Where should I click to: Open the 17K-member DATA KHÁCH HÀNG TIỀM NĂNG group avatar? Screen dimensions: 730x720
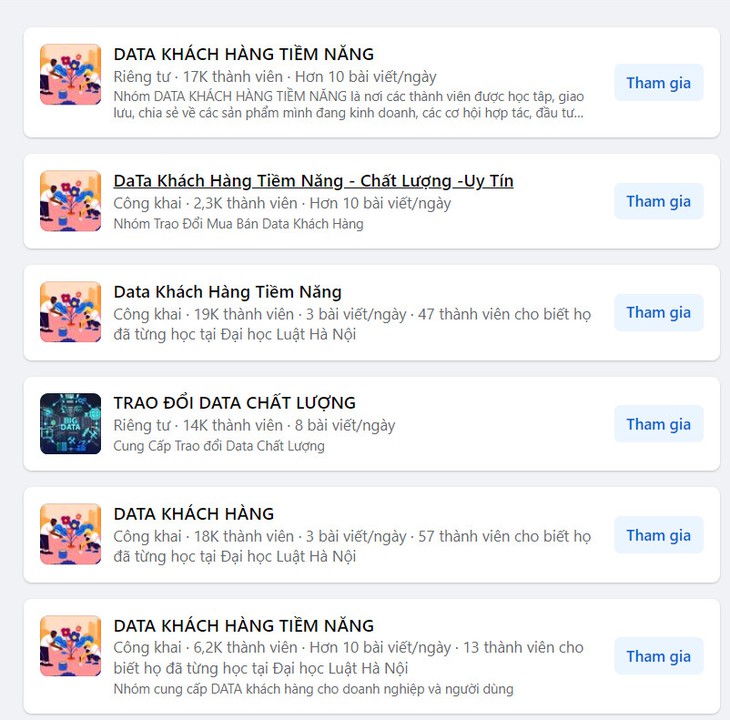[70, 74]
